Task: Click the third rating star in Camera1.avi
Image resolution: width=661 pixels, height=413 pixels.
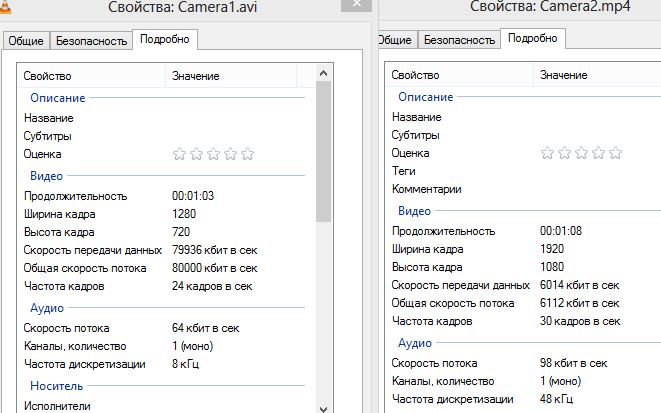Action: (x=213, y=154)
